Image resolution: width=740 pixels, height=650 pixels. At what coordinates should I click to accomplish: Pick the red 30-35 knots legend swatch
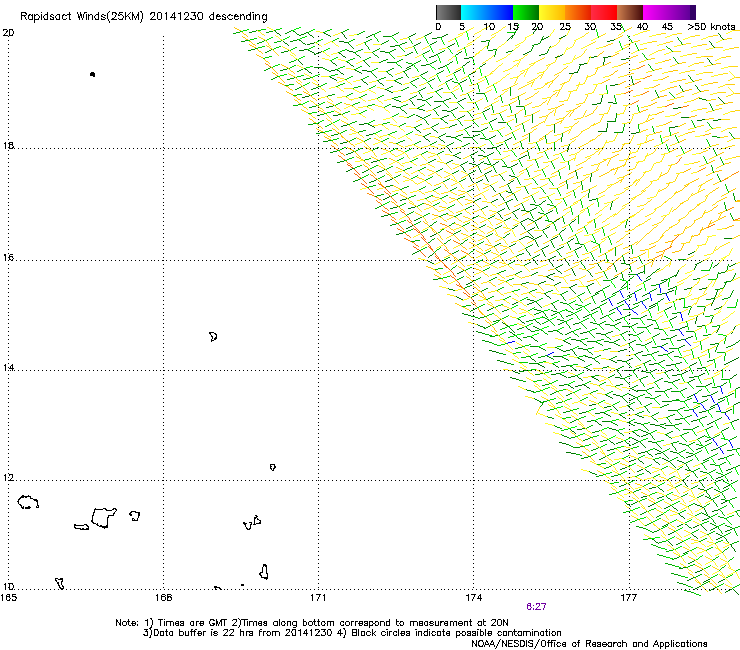point(604,12)
